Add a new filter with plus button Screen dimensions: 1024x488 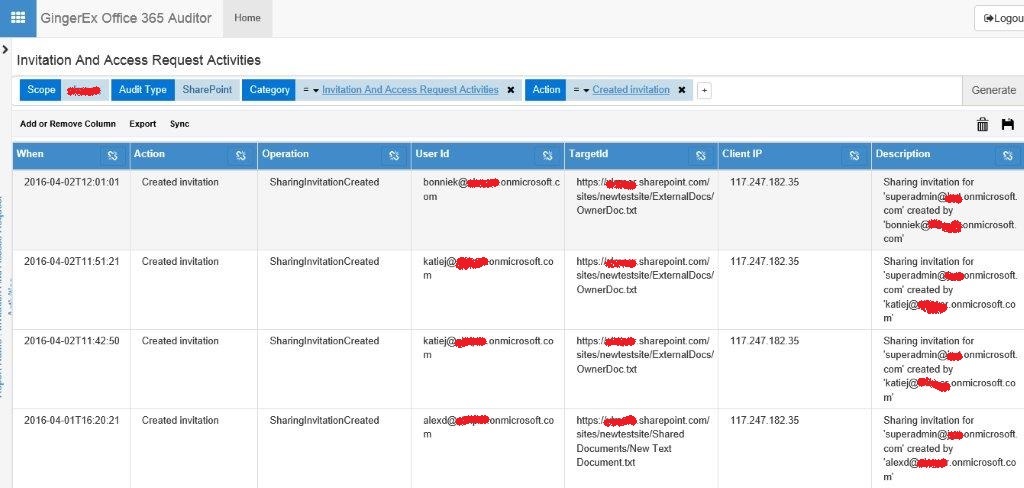coord(703,91)
